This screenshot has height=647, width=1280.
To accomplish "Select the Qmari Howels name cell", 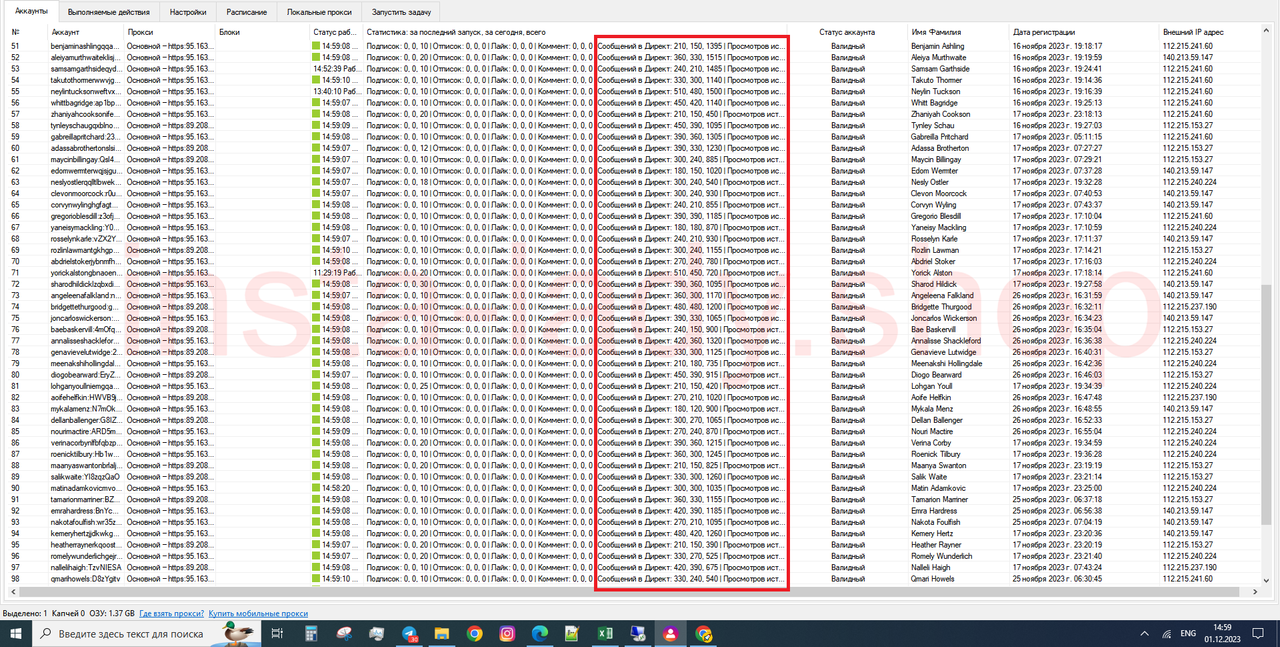I will 933,579.
